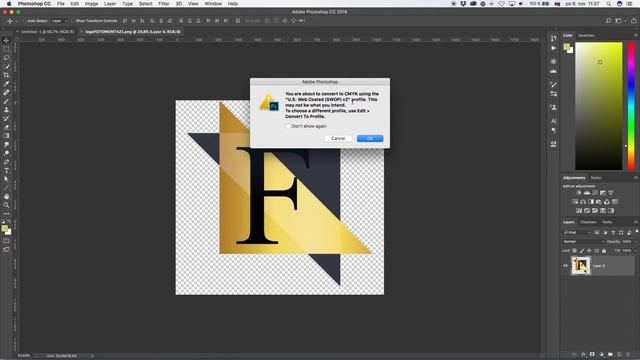Switch to the Swatches tab

(586, 36)
